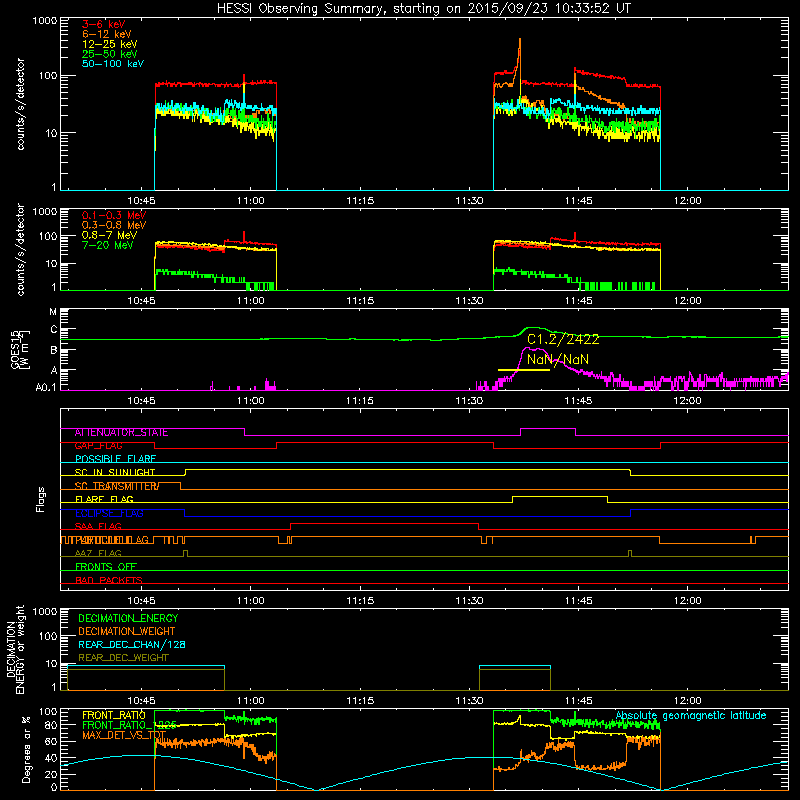This screenshot has height=800, width=800.
Task: Select the AAZ_FLAG label
Action: pos(98,553)
